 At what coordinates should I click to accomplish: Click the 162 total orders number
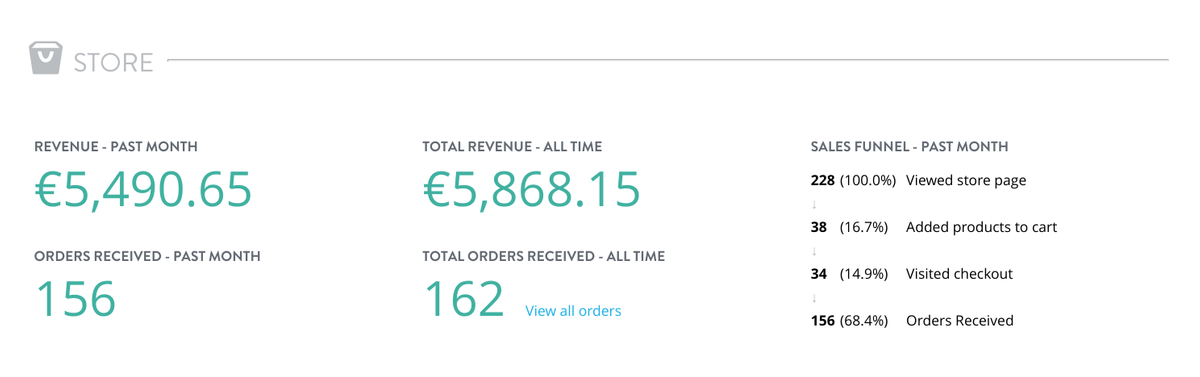(464, 299)
